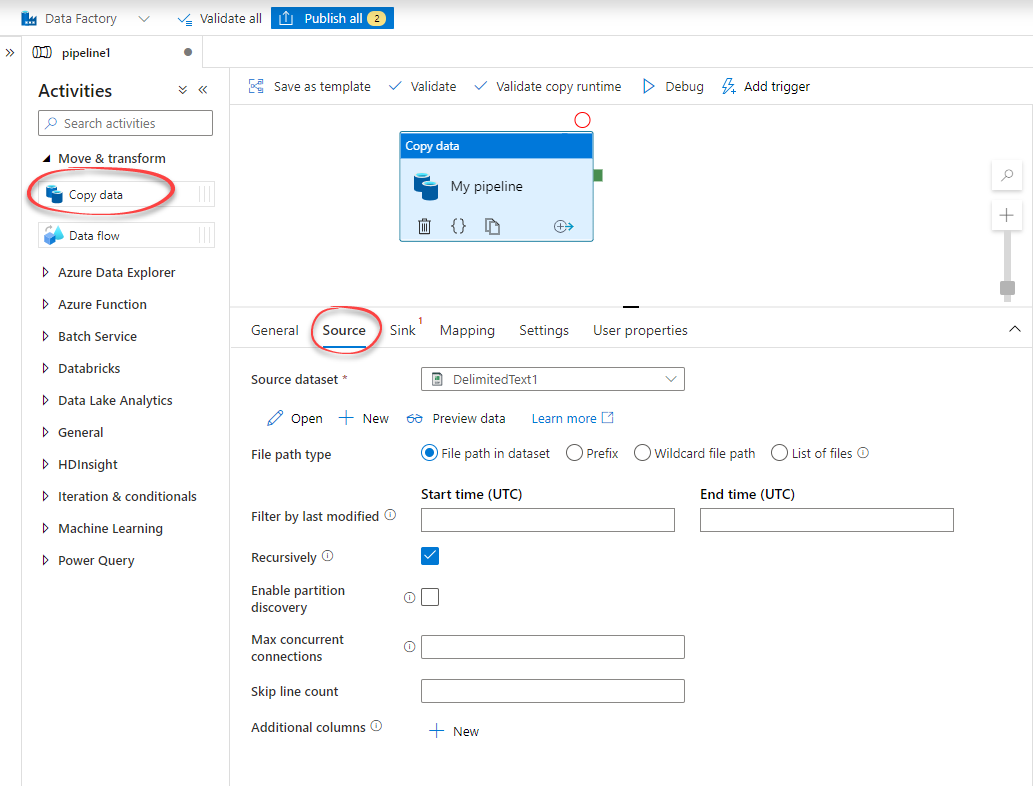Clone the activity with copy icon

pos(492,227)
